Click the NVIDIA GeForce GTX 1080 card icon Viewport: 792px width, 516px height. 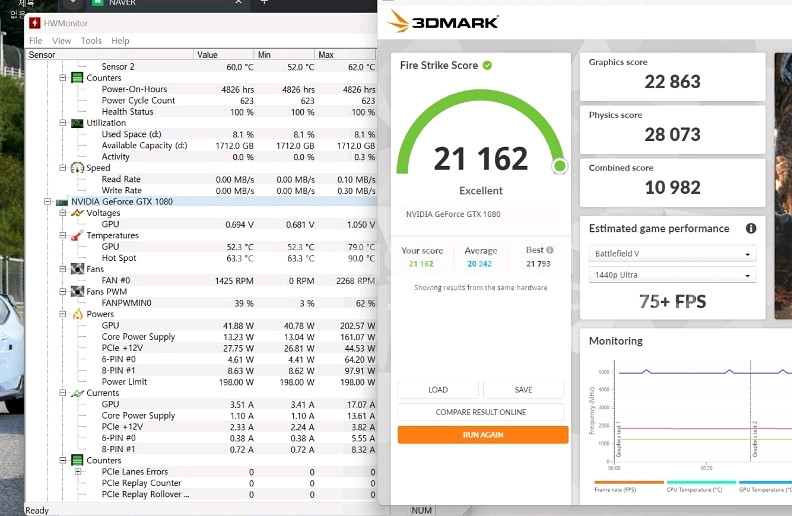(60, 201)
